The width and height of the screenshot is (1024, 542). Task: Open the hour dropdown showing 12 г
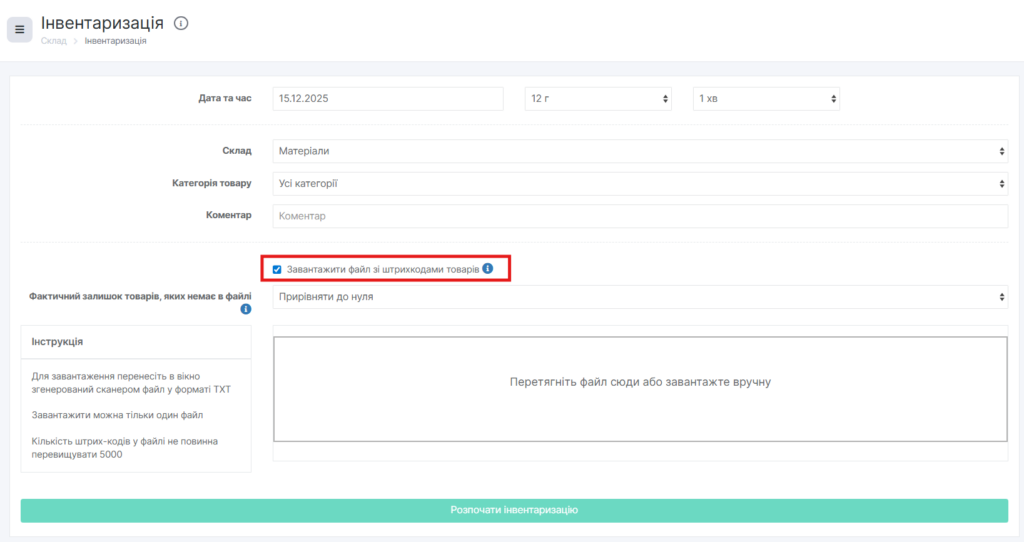click(597, 99)
